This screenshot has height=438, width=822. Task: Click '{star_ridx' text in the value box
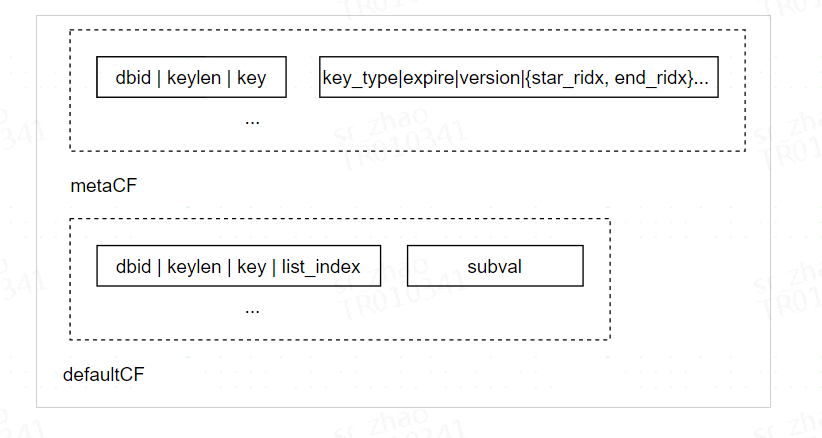[x=565, y=78]
